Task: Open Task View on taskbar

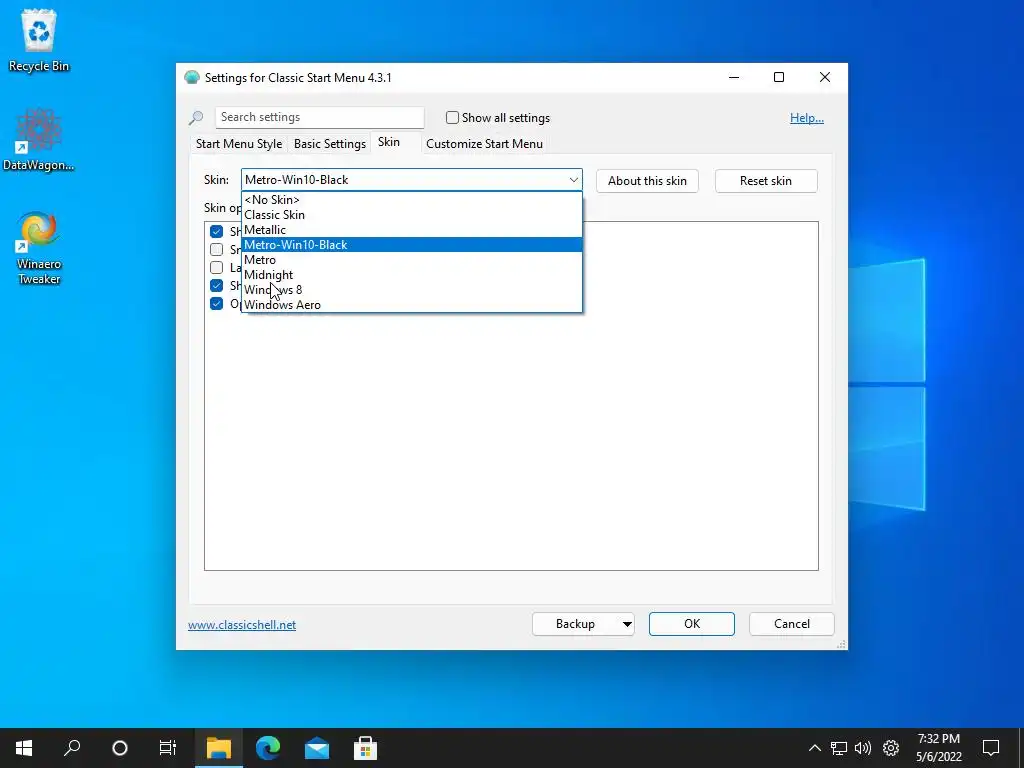Action: [168, 748]
